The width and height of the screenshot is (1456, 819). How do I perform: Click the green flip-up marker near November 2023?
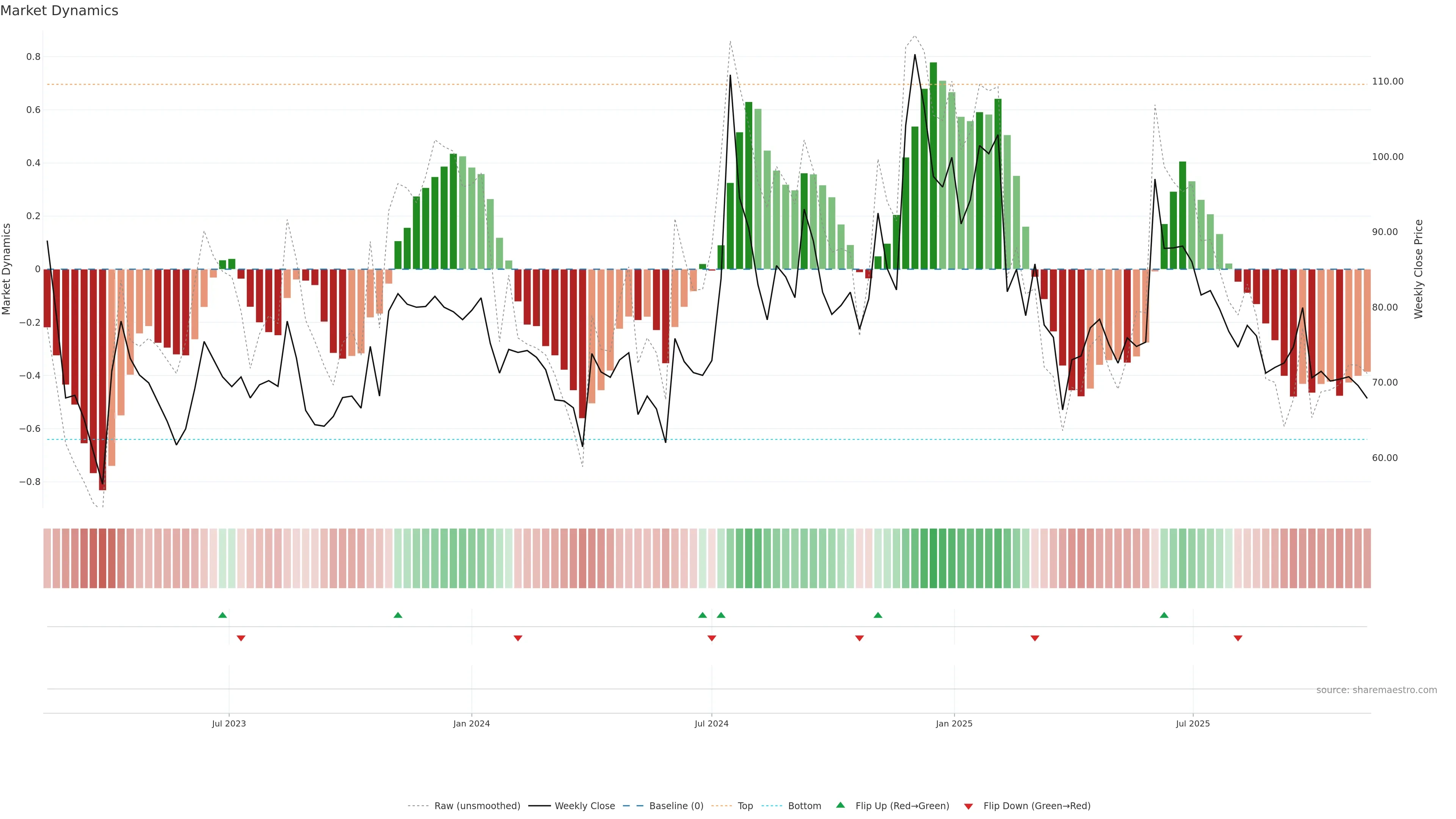398,615
